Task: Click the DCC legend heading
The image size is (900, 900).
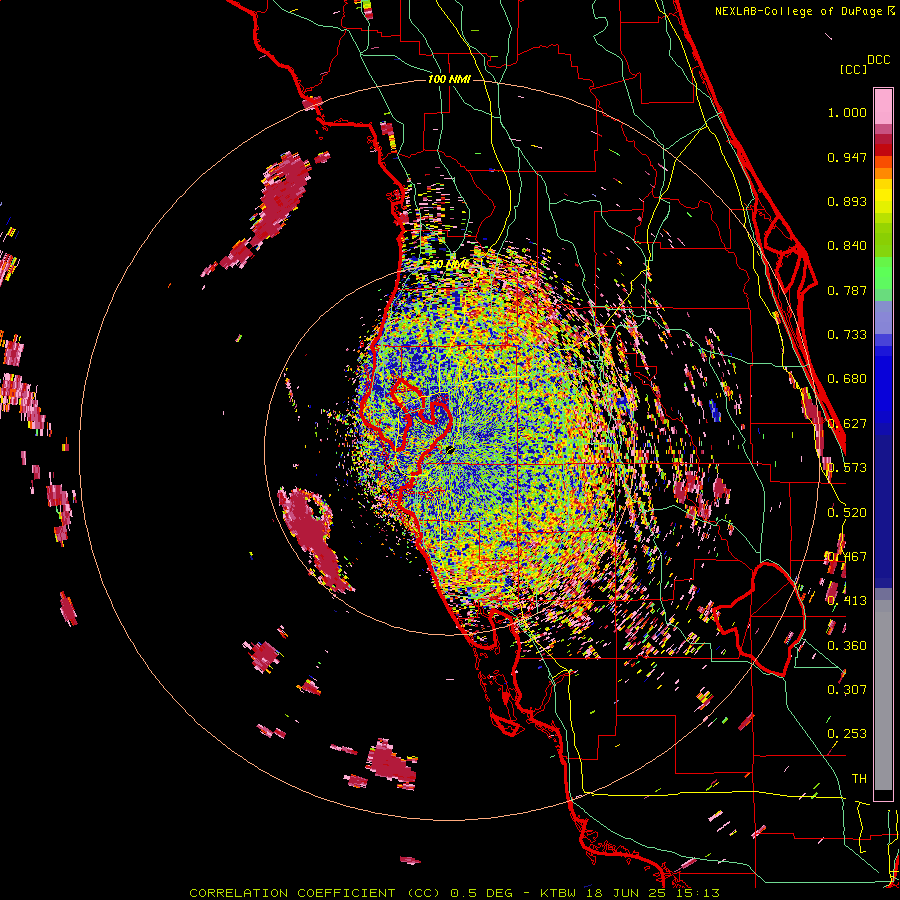Action: point(878,60)
